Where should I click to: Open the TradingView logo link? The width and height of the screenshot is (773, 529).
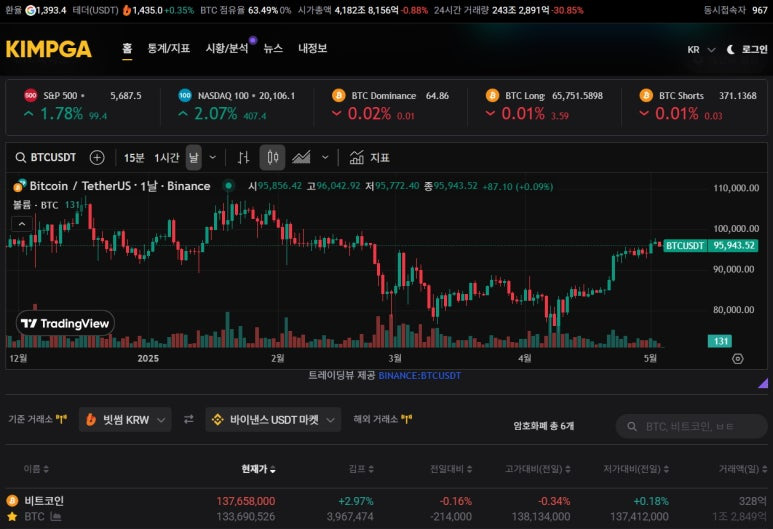click(65, 323)
